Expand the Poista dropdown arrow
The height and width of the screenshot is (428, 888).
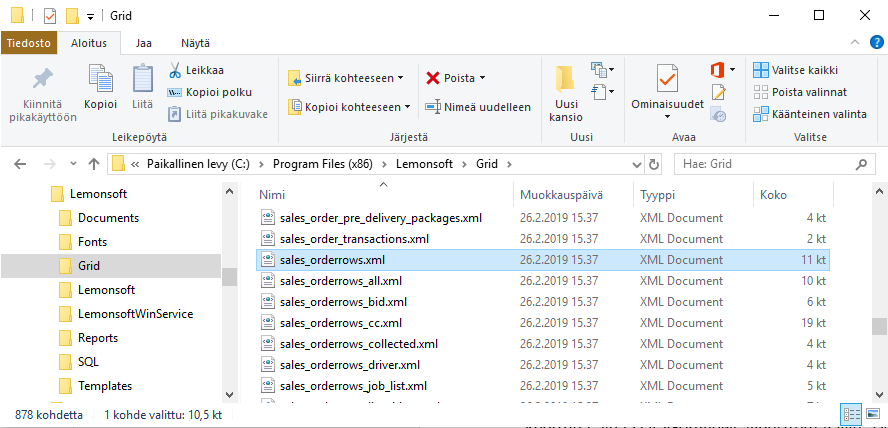pos(483,78)
